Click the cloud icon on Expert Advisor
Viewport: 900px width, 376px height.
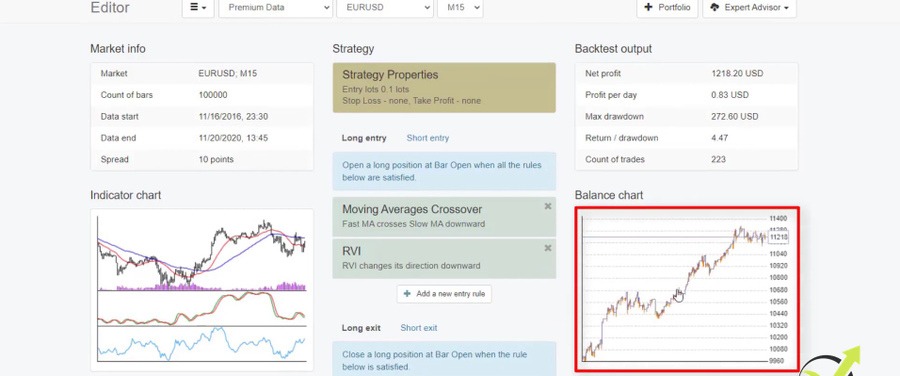tap(715, 7)
